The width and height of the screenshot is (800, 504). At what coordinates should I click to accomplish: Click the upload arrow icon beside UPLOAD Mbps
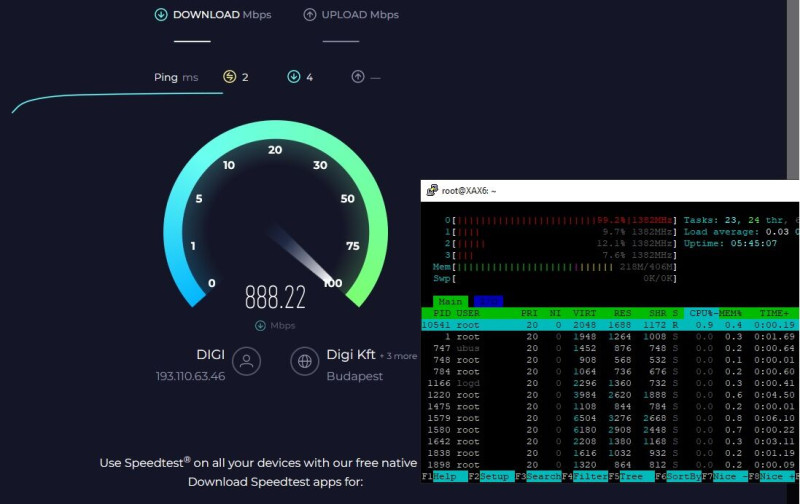(x=310, y=15)
